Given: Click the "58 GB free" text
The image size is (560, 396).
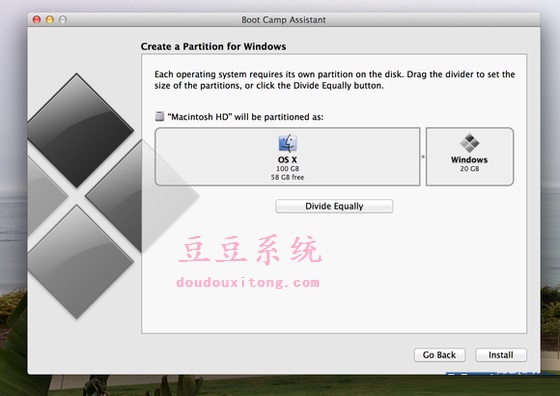Looking at the screenshot, I should [x=288, y=177].
